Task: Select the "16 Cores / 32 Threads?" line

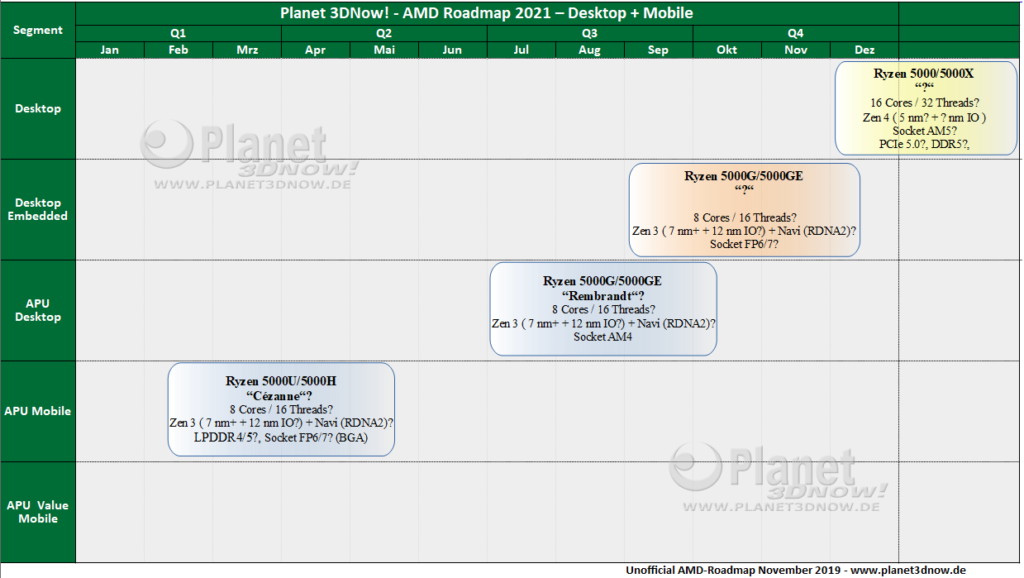Action: pyautogui.click(x=925, y=103)
